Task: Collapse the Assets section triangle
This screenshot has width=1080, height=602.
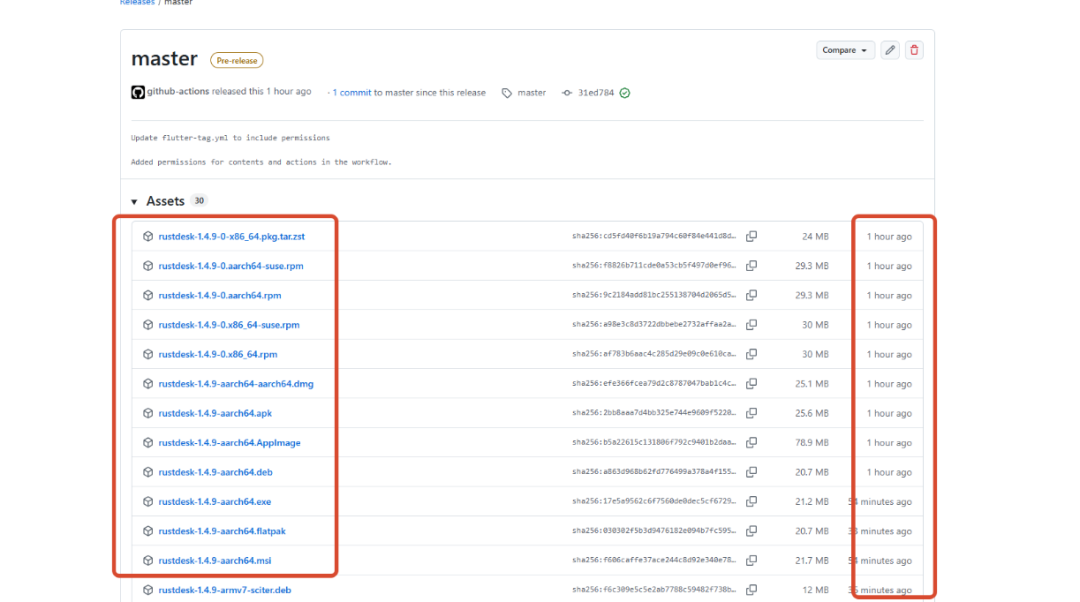Action: tap(134, 201)
